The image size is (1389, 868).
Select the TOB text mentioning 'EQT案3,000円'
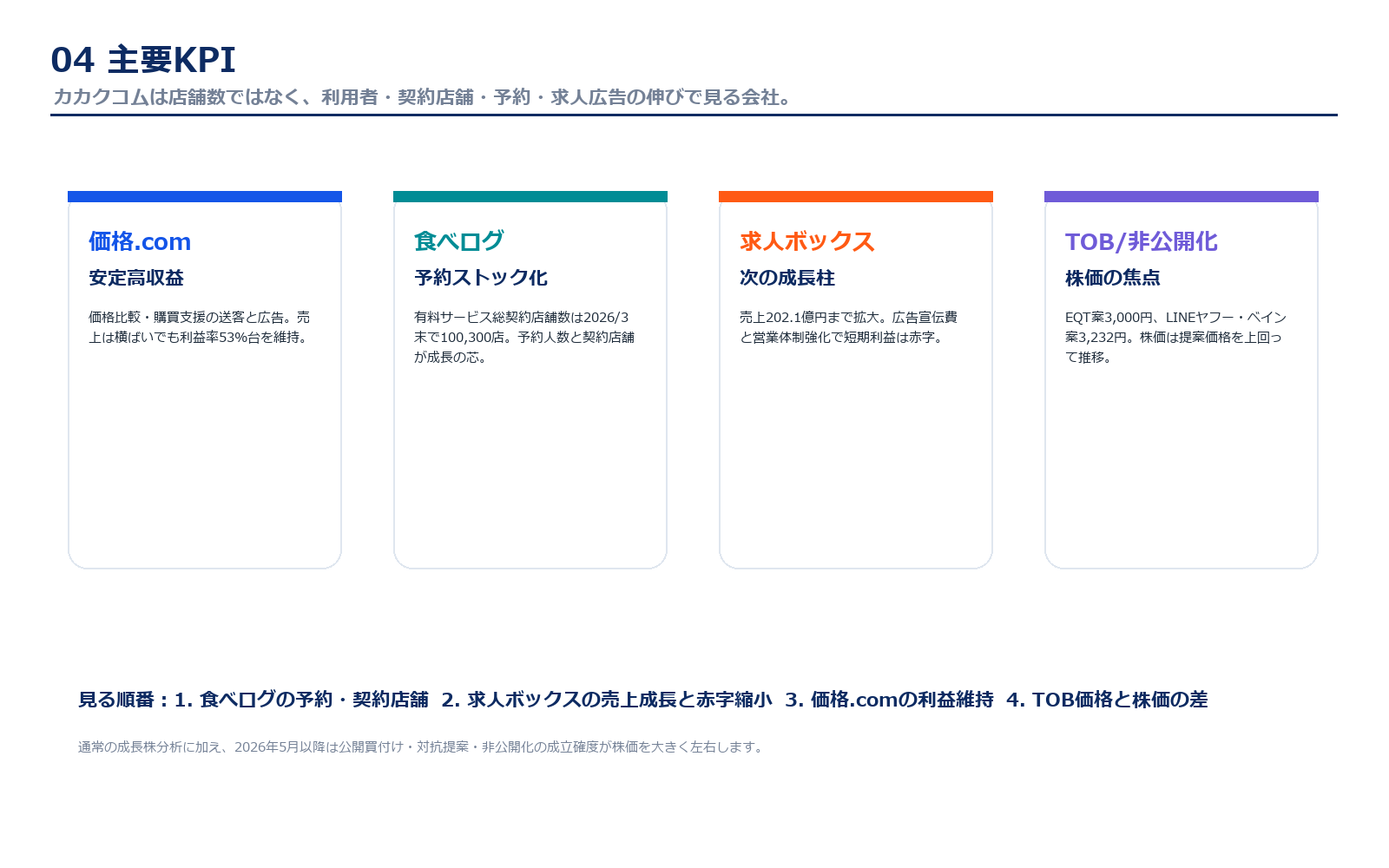(1176, 337)
